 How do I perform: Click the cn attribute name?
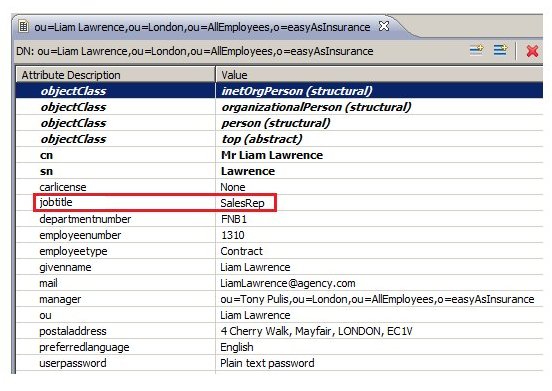46,155
